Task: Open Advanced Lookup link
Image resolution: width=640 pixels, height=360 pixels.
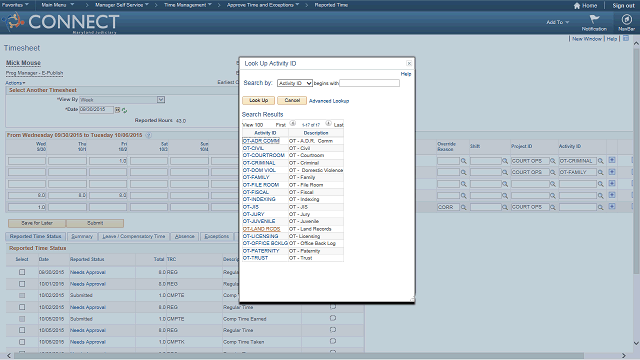Action: coord(329,101)
